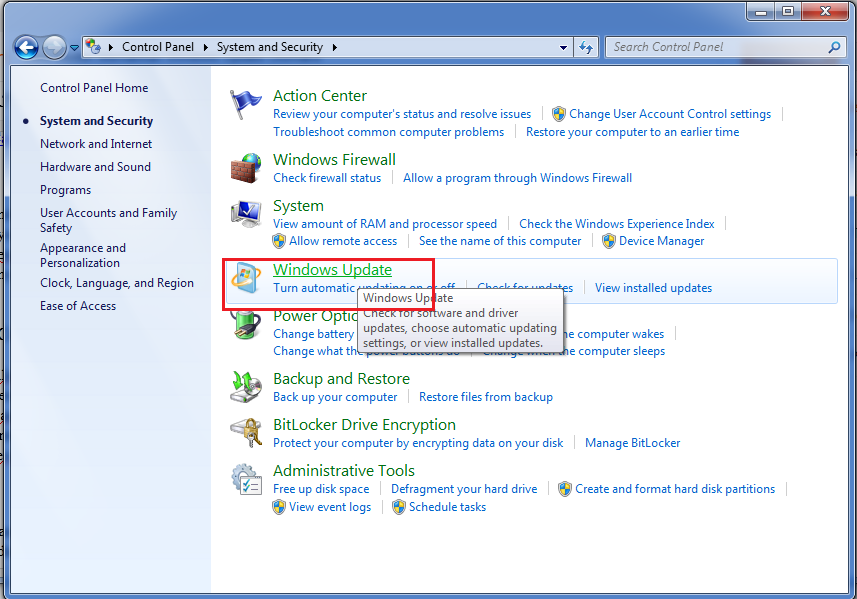
Task: Click Restore files from backup
Action: 486,397
